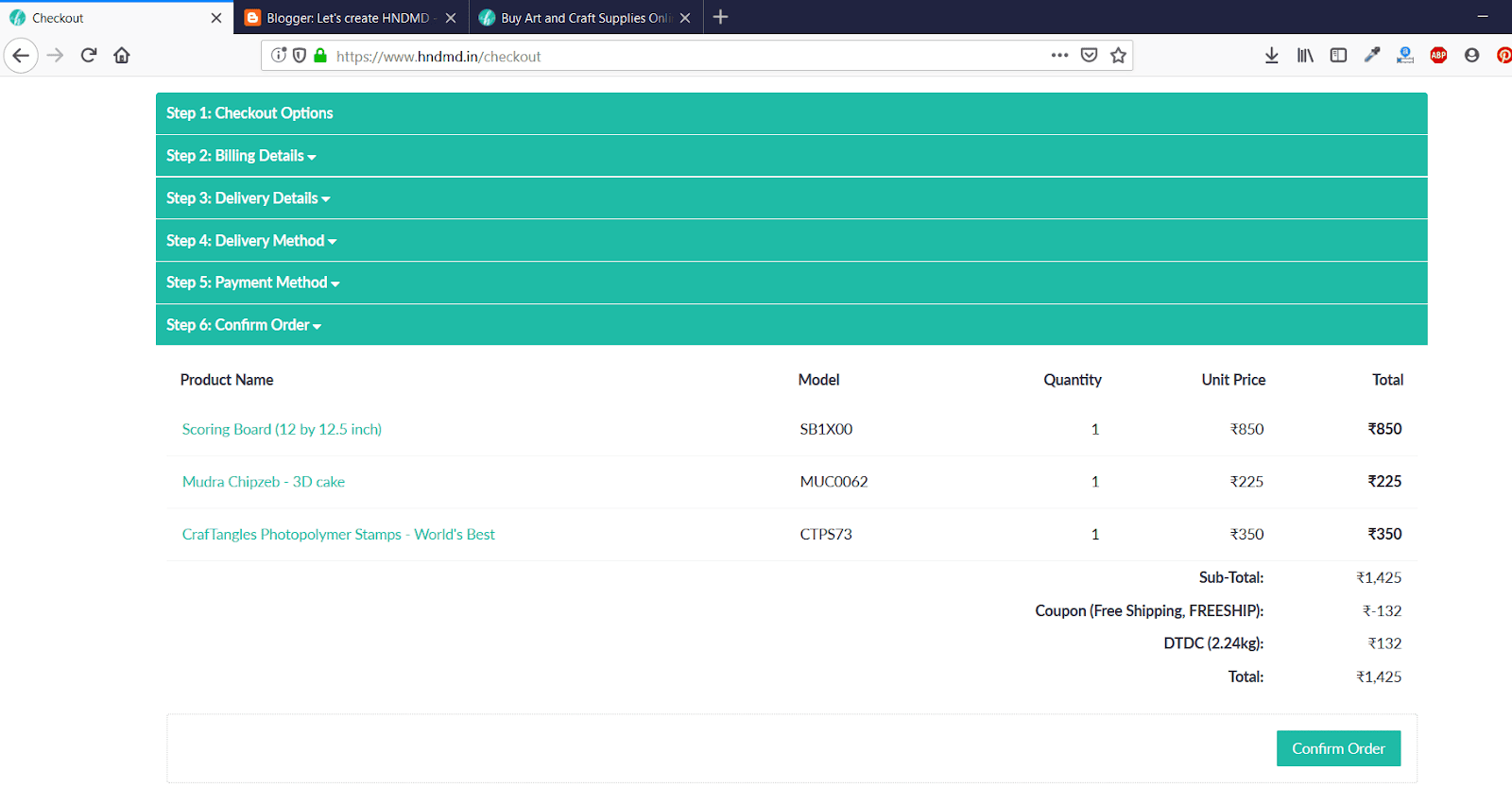1512x788 pixels.
Task: Open Scoring Board (12 by 12.5 inch) link
Action: (282, 429)
